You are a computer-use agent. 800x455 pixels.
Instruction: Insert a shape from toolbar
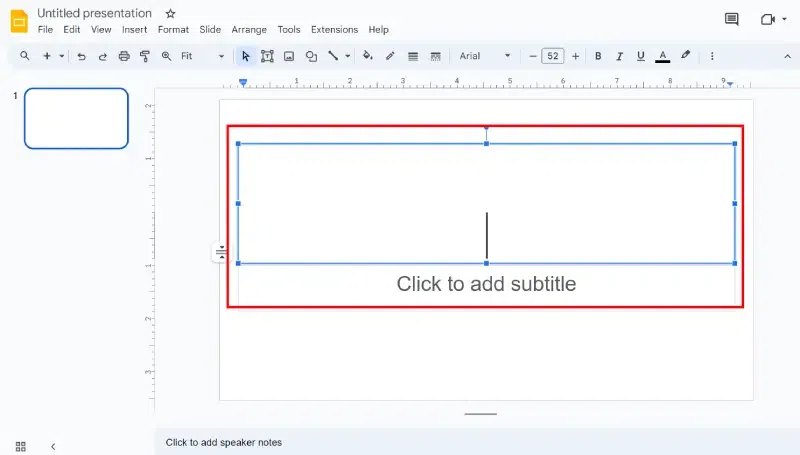(311, 56)
